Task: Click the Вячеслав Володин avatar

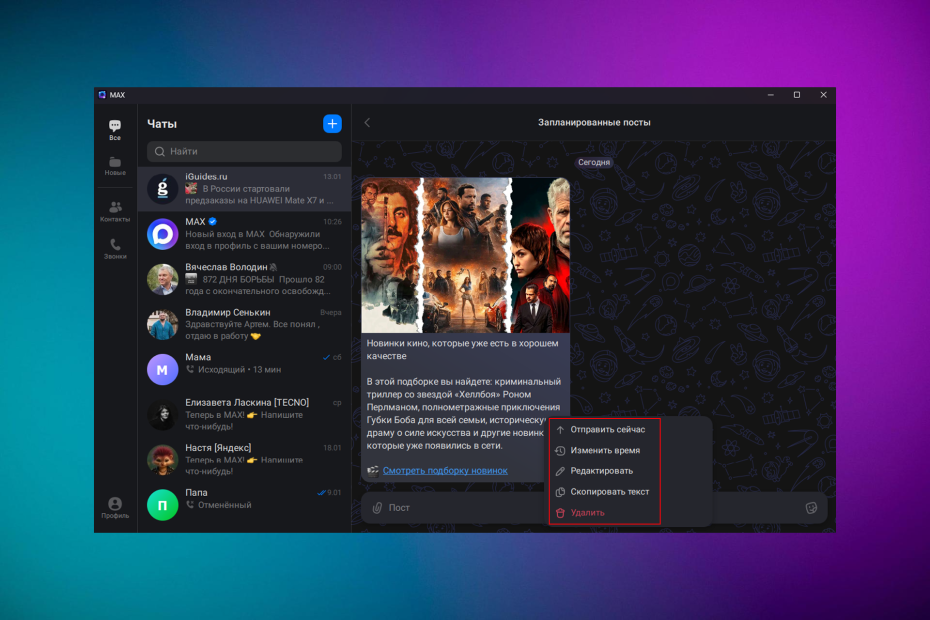Action: 163,279
